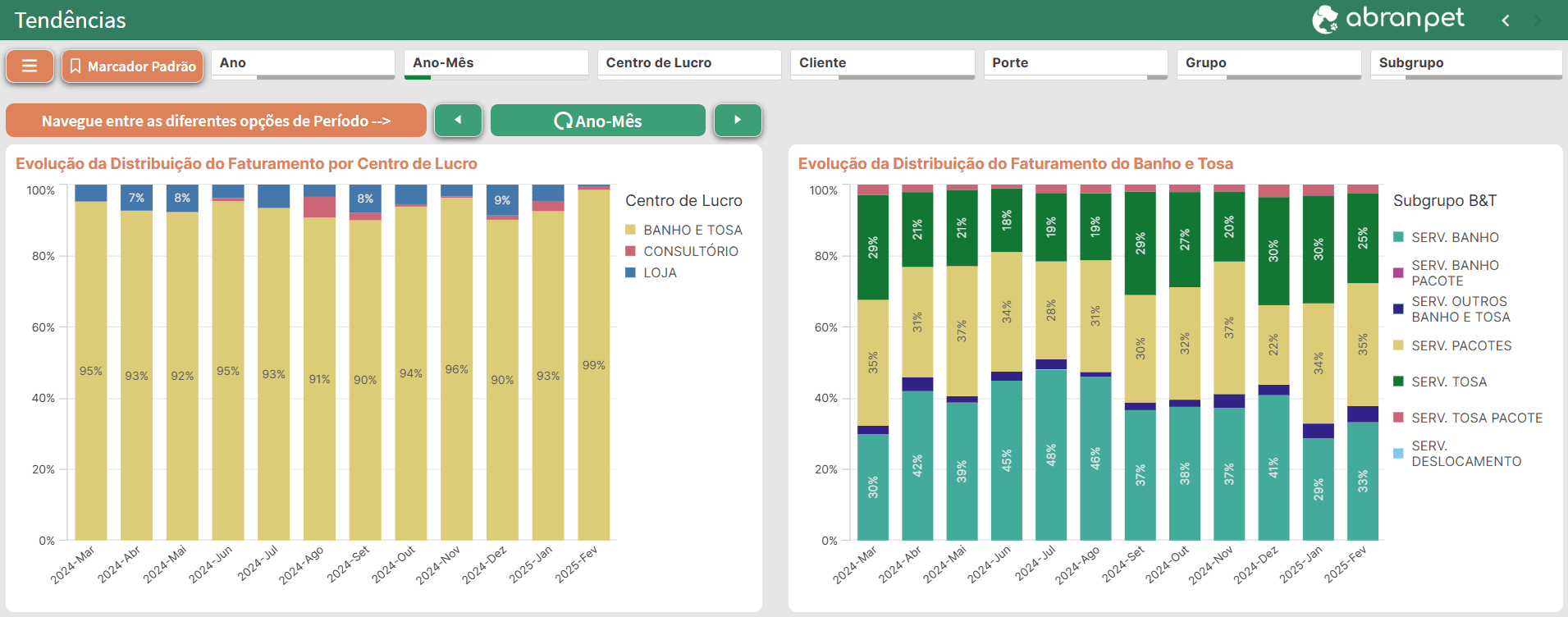Viewport: 1568px width, 617px height.
Task: Toggle SERV. BANHO legend entry
Action: 1455,237
